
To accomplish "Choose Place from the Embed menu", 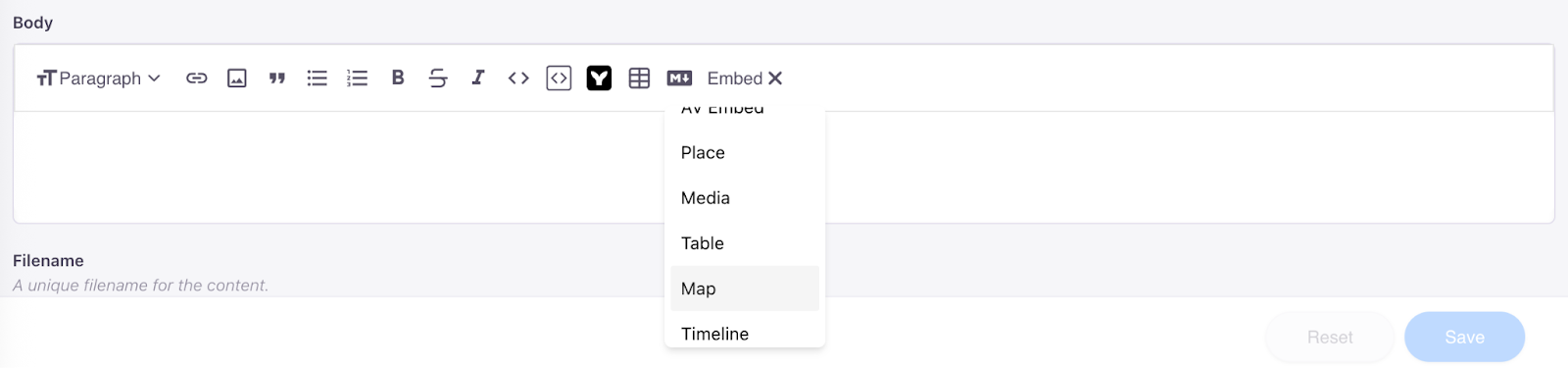I will click(745, 153).
